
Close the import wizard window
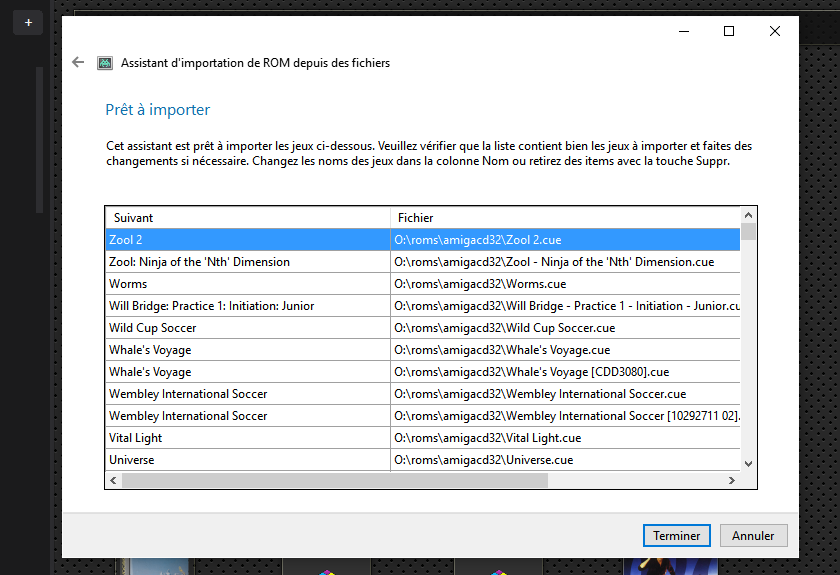pos(775,31)
